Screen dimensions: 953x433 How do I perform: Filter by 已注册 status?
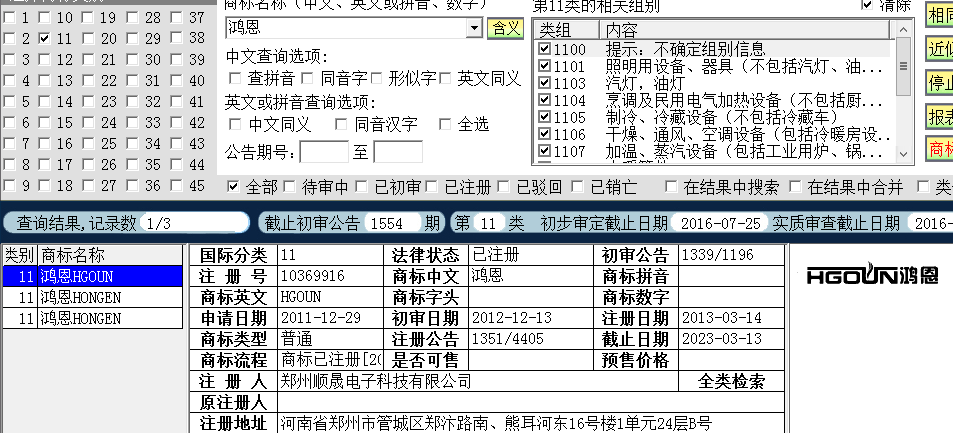point(432,187)
